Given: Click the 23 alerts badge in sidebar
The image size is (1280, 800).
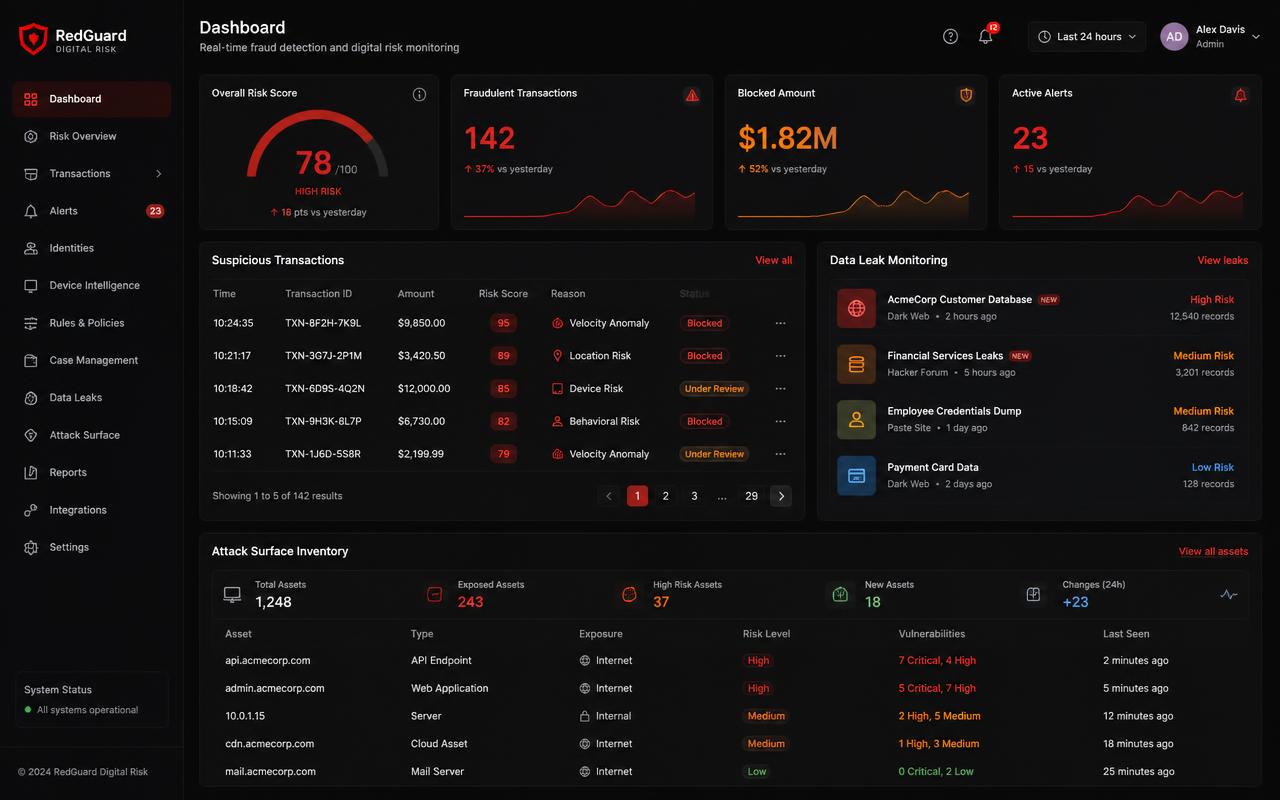Looking at the screenshot, I should pos(155,211).
